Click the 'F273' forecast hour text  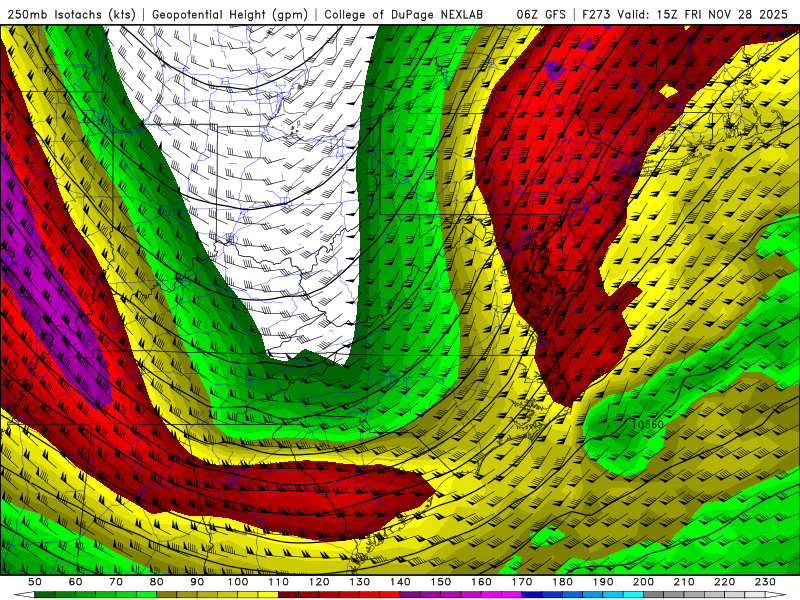597,15
